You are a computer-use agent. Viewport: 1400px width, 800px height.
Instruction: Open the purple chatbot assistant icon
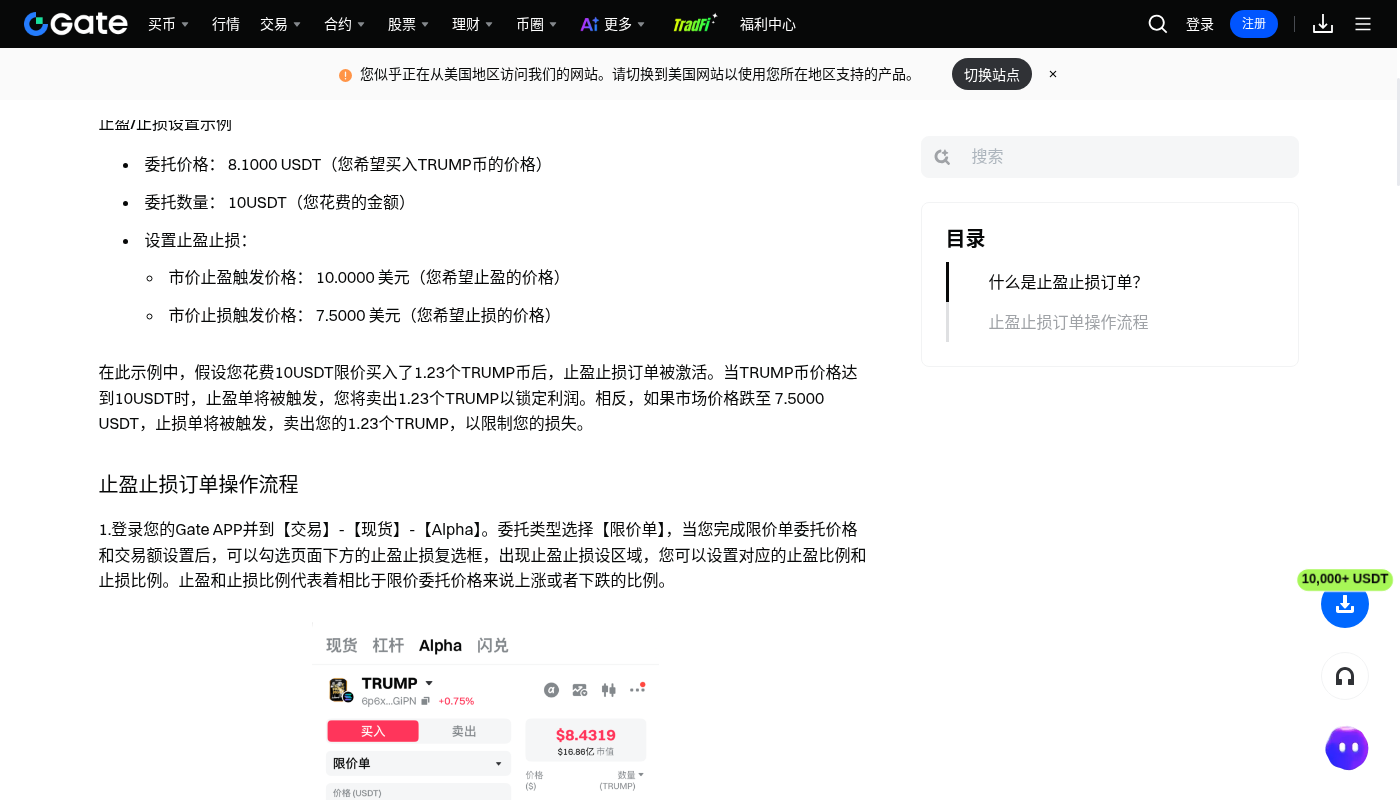tap(1347, 748)
